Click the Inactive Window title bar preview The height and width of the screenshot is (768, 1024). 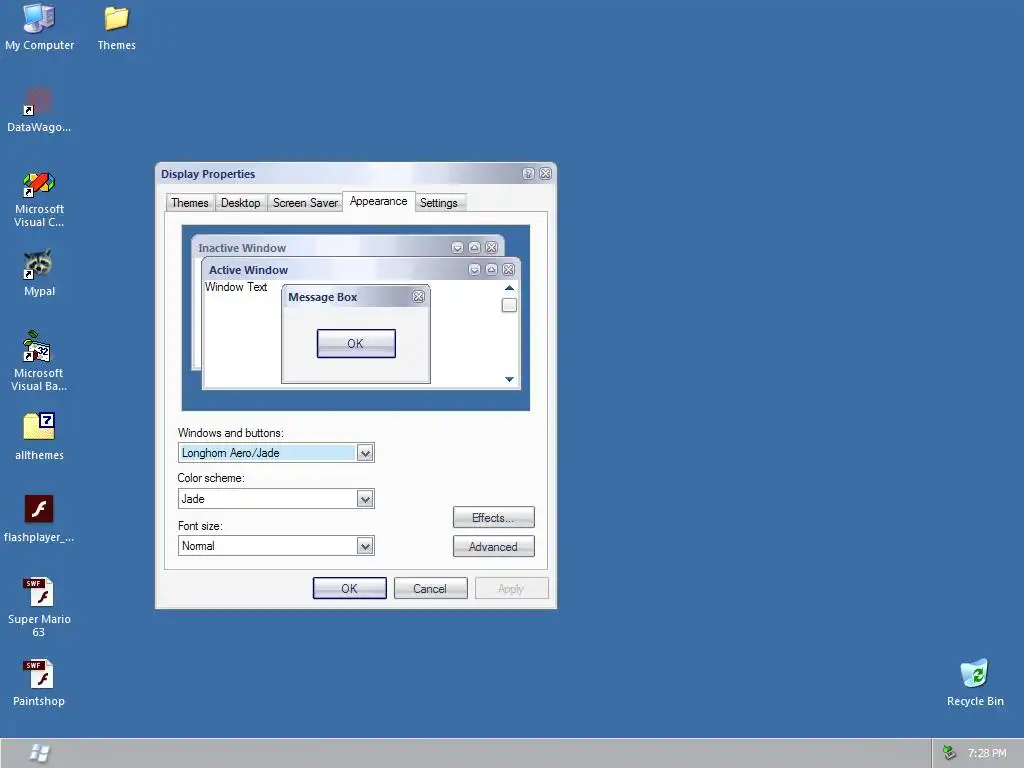347,248
